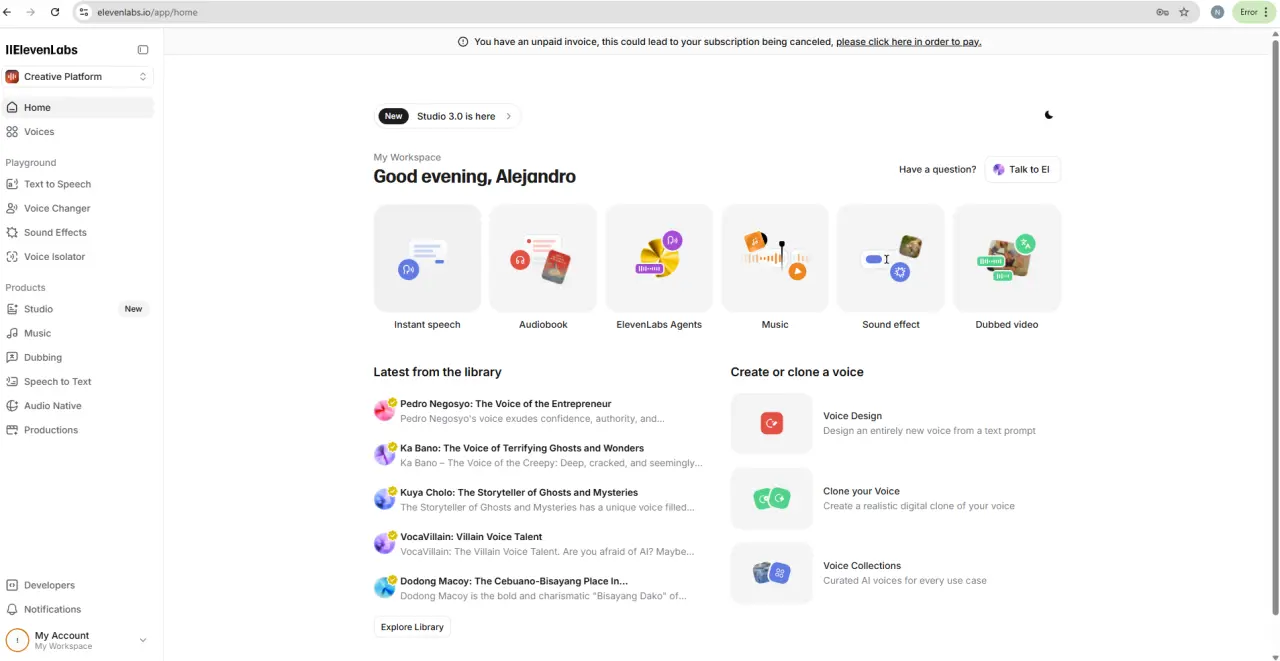Click the Speech to Text icon
The image size is (1280, 661).
[12, 382]
